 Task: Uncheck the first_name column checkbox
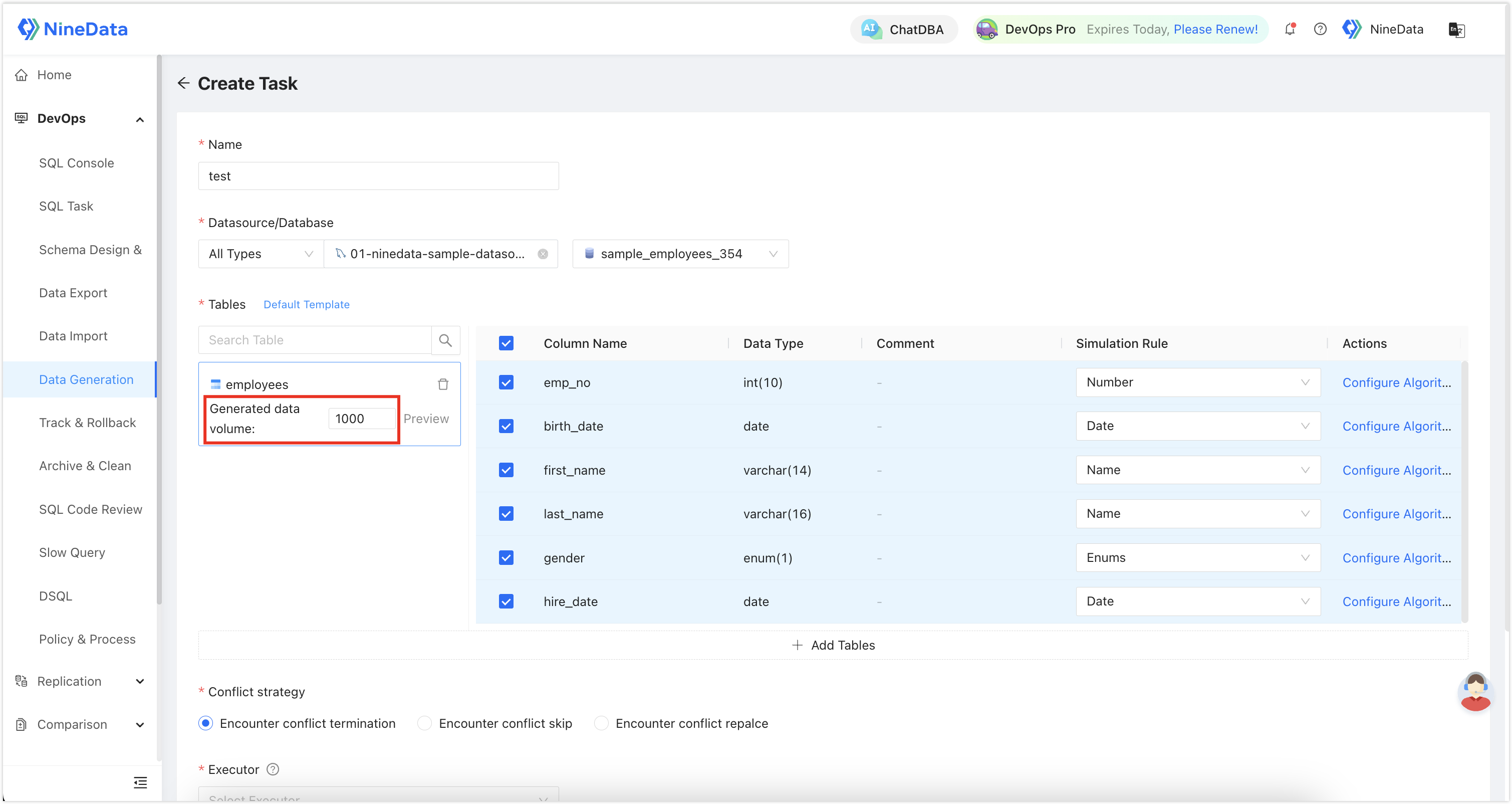click(x=506, y=470)
